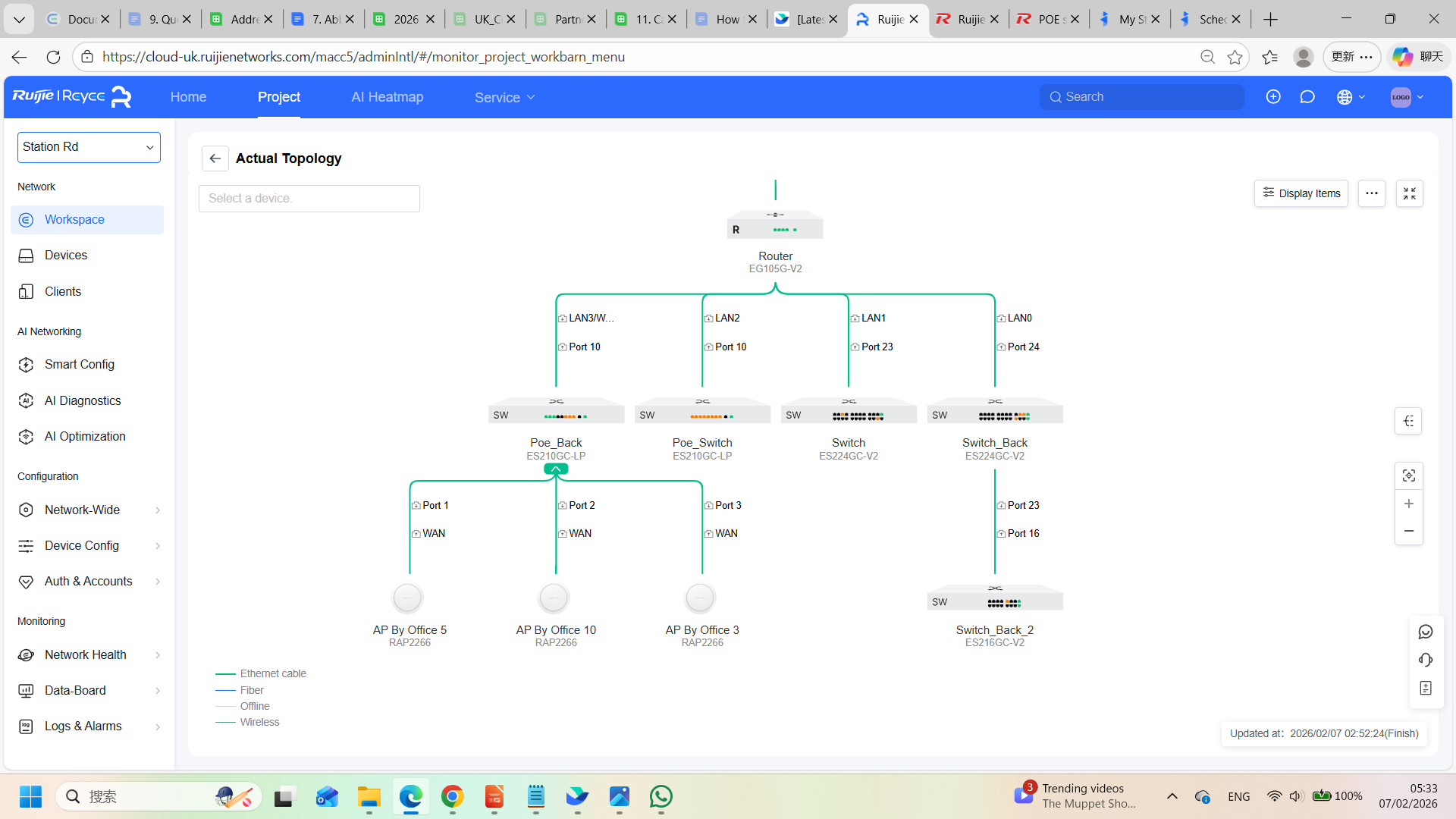Image resolution: width=1456 pixels, height=819 pixels.
Task: Exit fullscreen topology view icon
Action: [1409, 193]
